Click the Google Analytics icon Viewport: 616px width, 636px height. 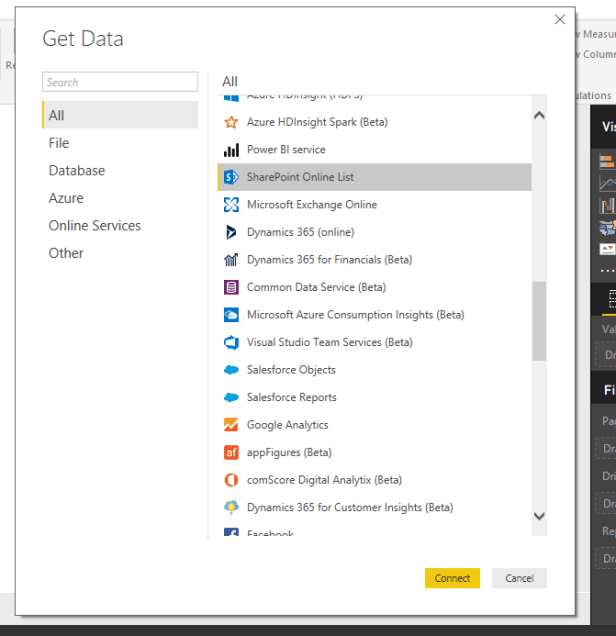pyautogui.click(x=231, y=425)
